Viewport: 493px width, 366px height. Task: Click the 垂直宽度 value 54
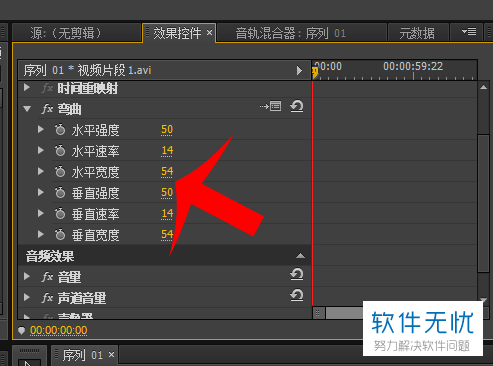[x=167, y=234]
